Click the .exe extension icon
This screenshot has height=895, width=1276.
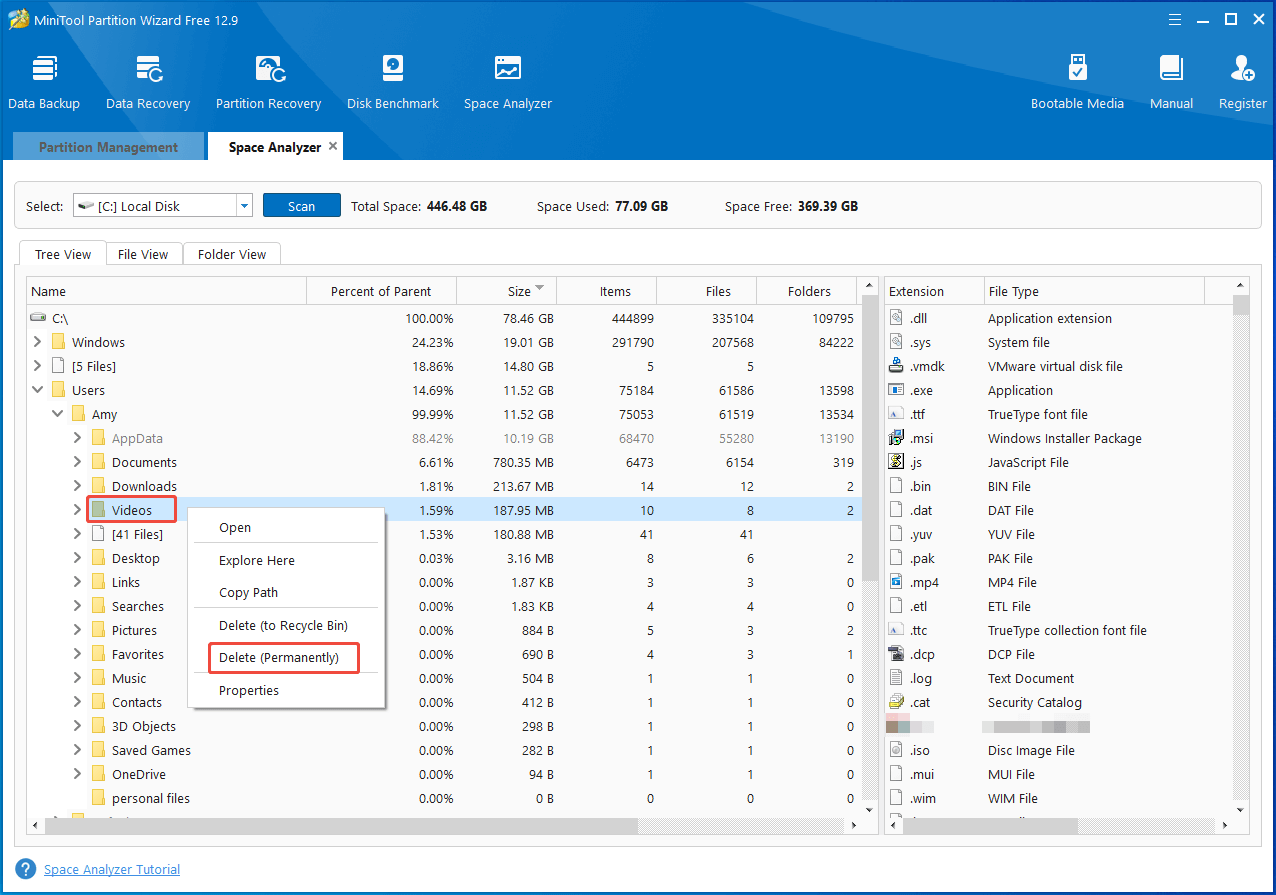pyautogui.click(x=897, y=390)
